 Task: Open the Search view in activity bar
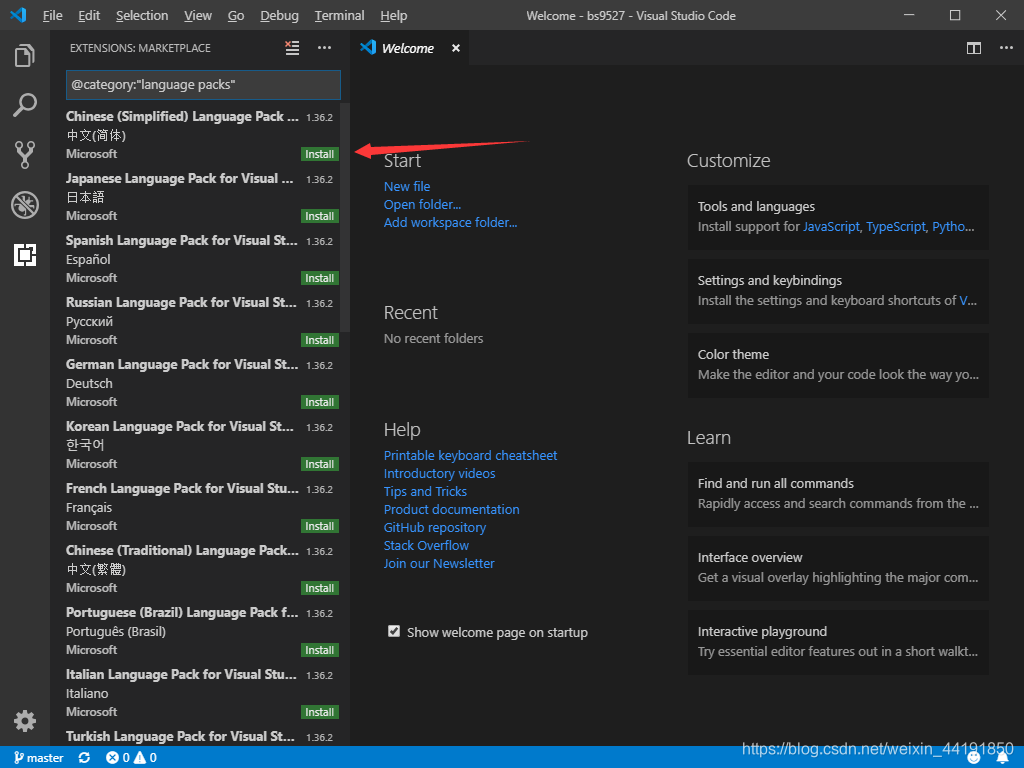25,105
